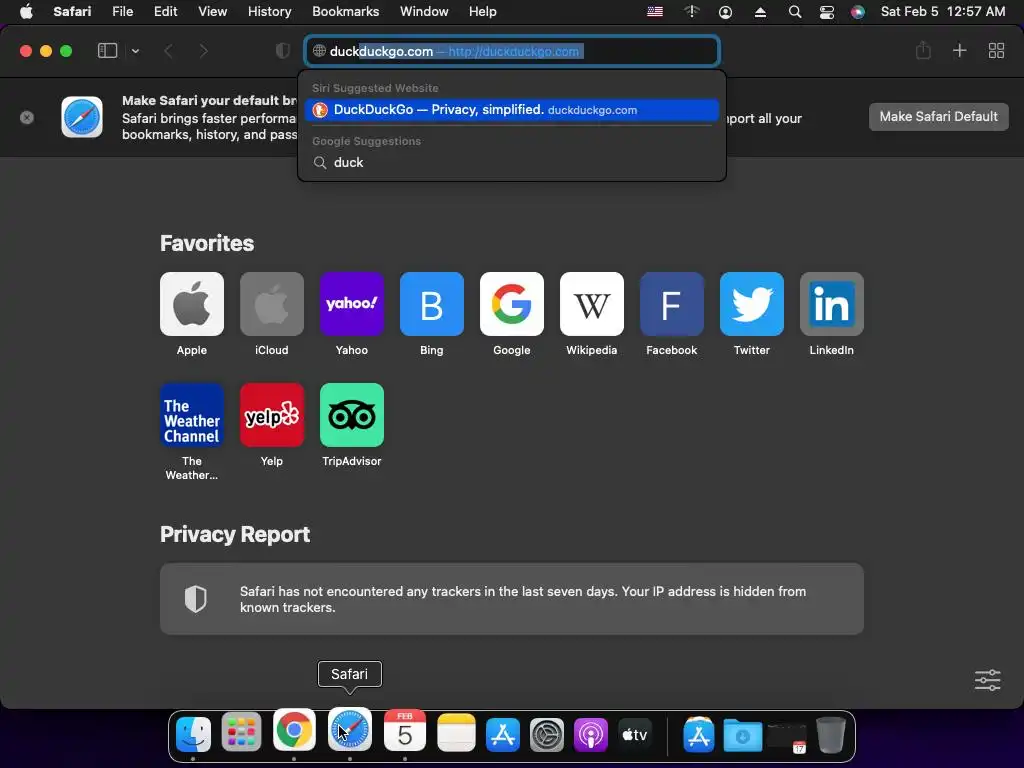Open a new tab with plus icon

(x=959, y=50)
